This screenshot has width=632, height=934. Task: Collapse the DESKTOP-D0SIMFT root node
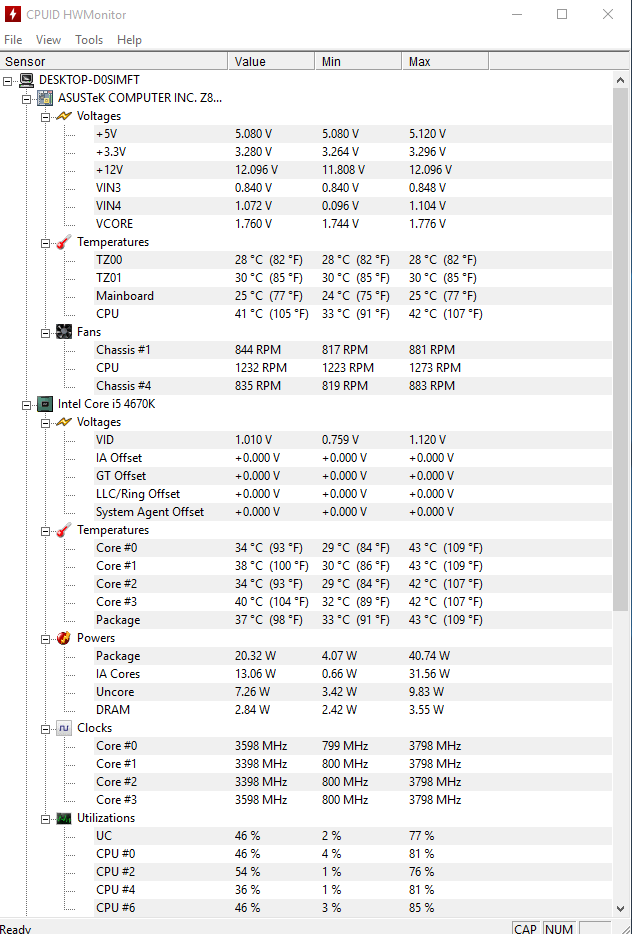coord(8,80)
